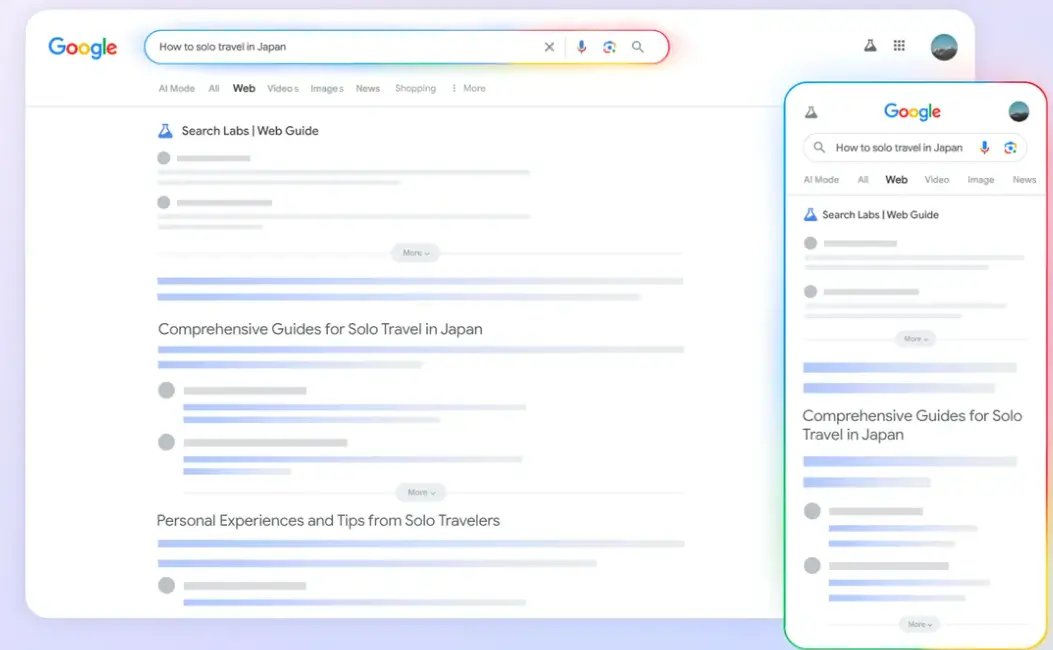
Task: Click heading Personal Experiences and Tips from Solo Travelers
Action: pyautogui.click(x=328, y=520)
